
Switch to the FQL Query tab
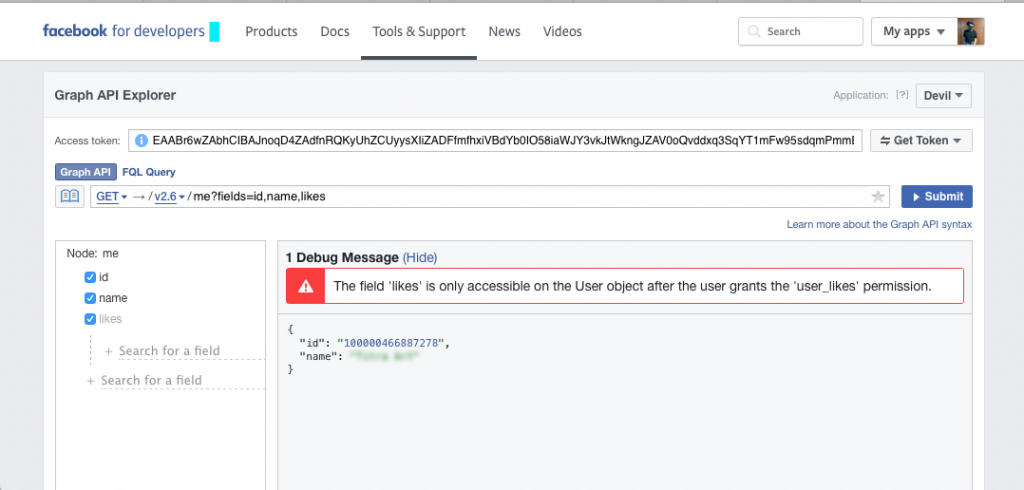[149, 172]
